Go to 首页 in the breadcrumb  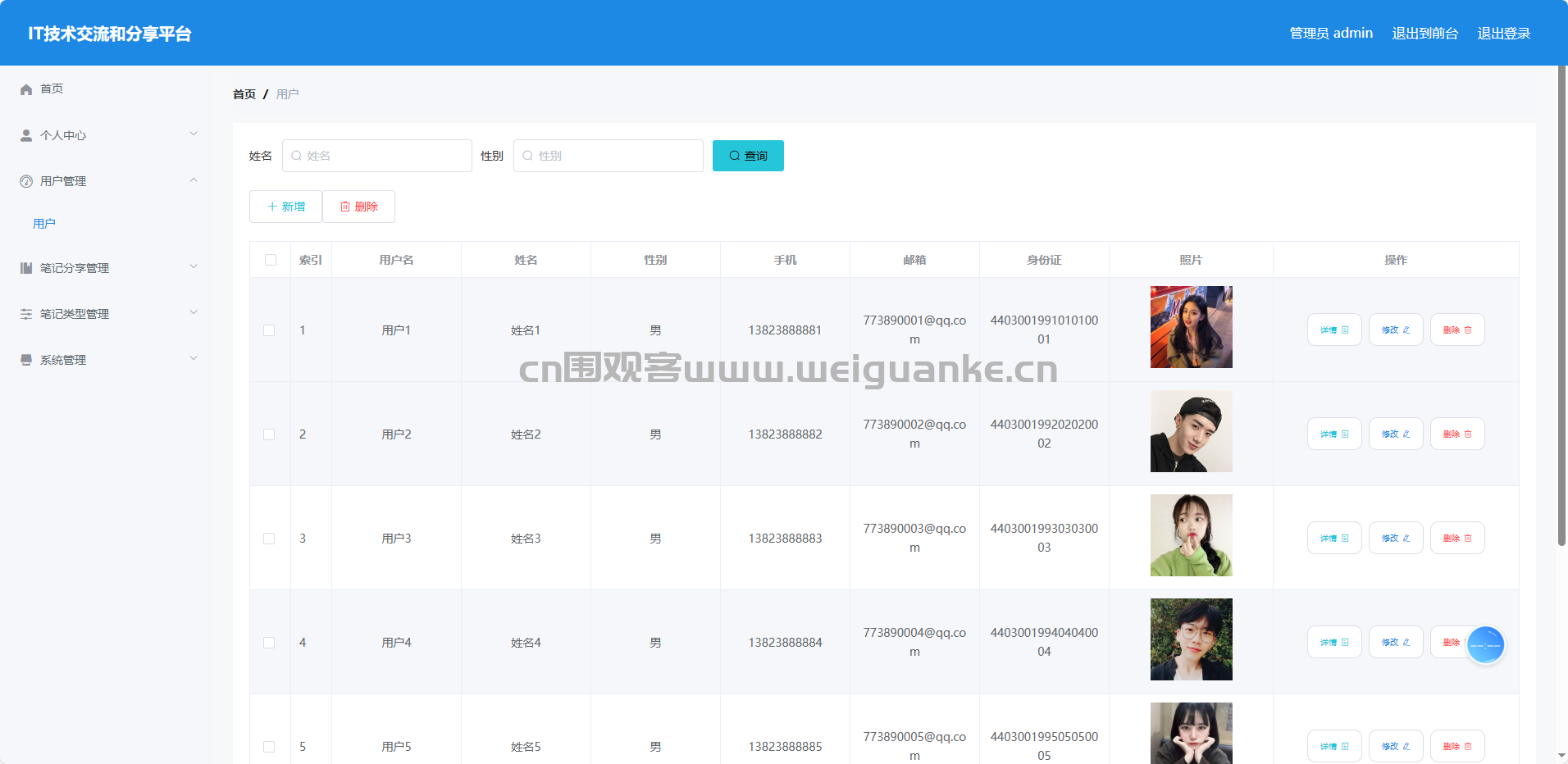244,94
